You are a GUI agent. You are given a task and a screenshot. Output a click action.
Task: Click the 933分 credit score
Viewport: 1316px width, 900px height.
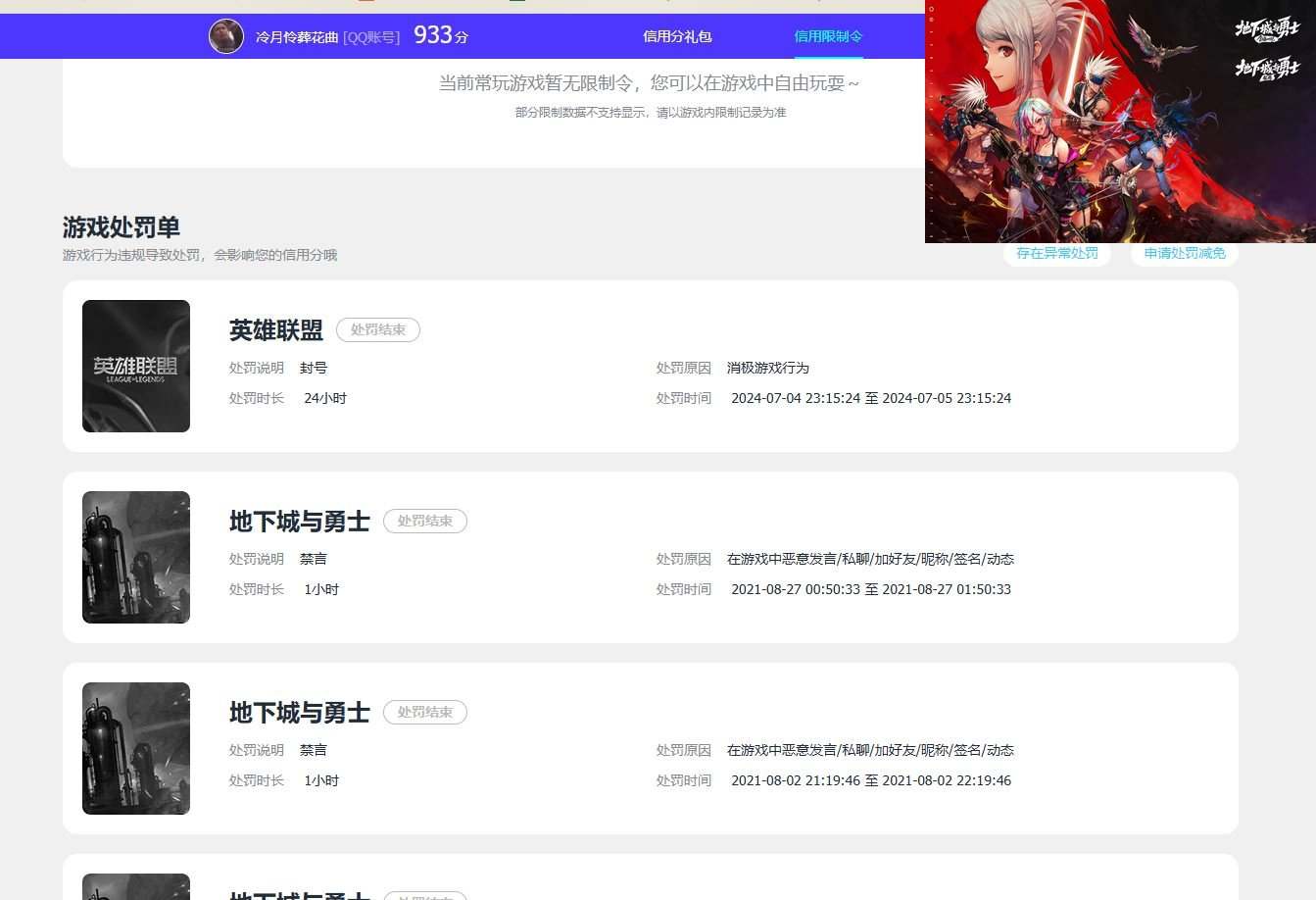441,35
